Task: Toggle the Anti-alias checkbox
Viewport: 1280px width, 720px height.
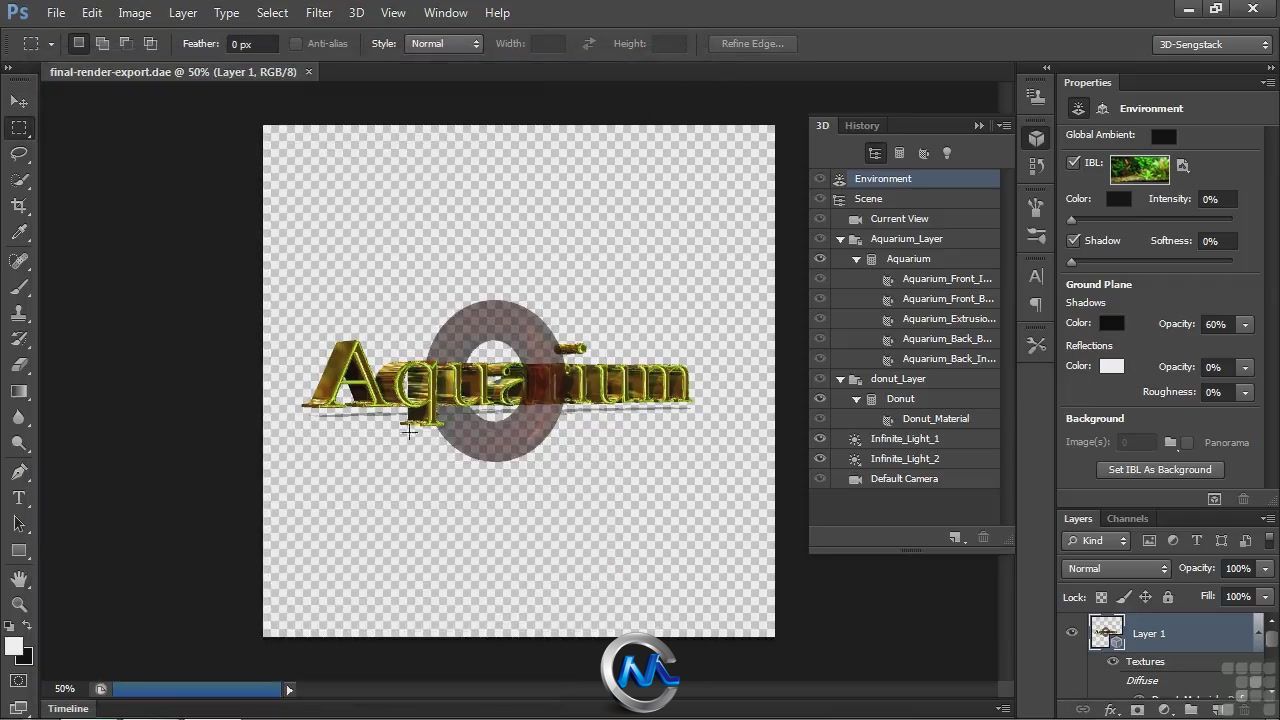Action: (x=295, y=44)
